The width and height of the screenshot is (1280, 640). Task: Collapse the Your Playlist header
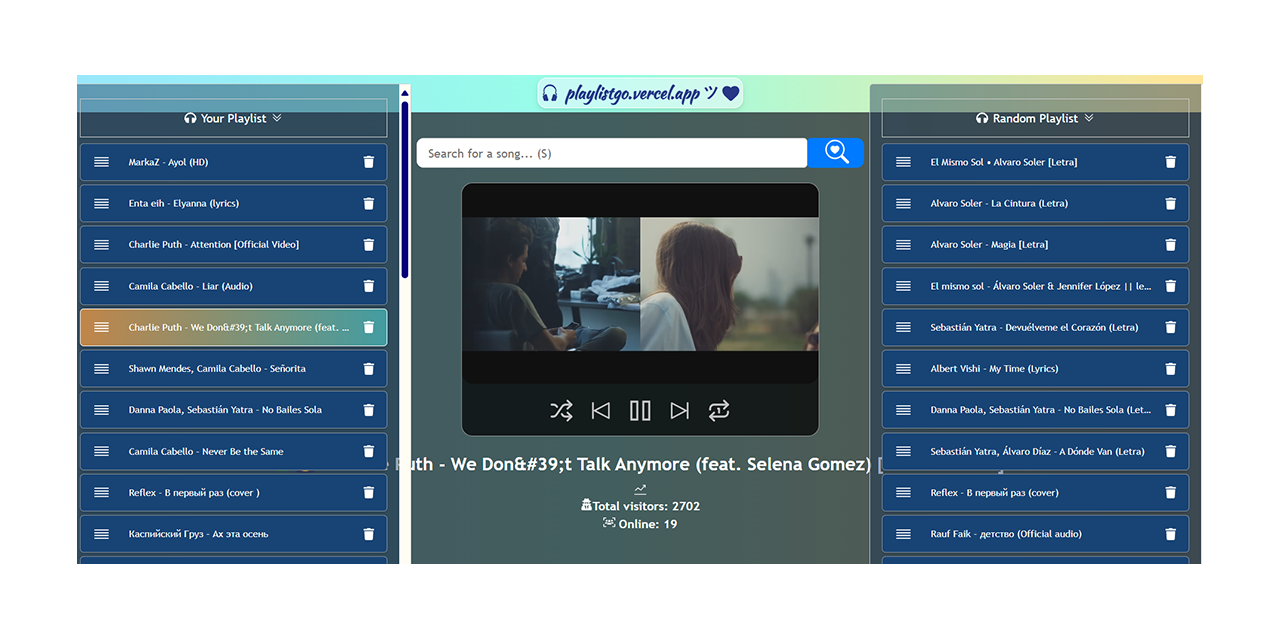tap(233, 118)
